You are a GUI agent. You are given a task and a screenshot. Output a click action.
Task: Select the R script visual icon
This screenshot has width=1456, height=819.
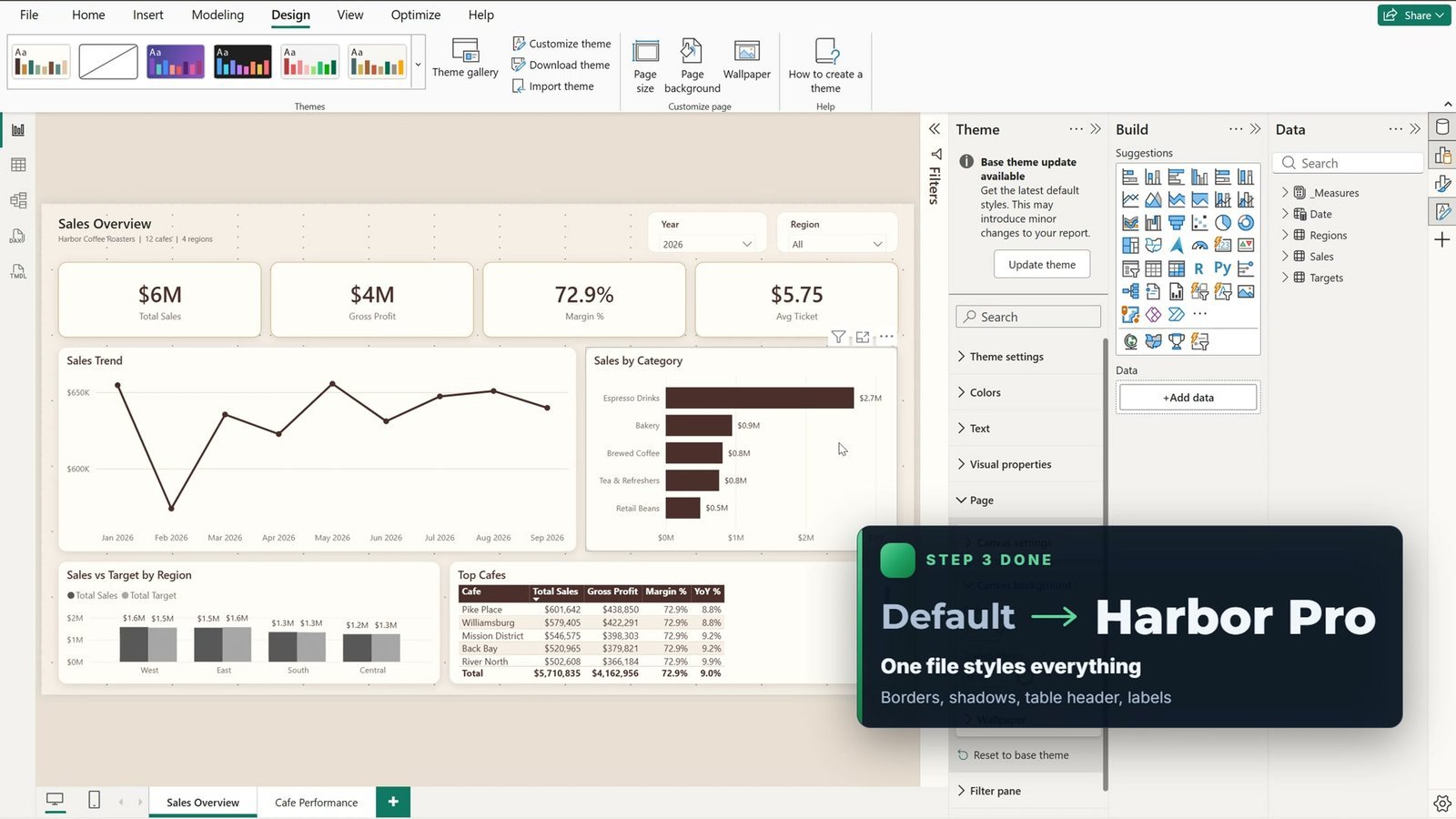(1199, 268)
